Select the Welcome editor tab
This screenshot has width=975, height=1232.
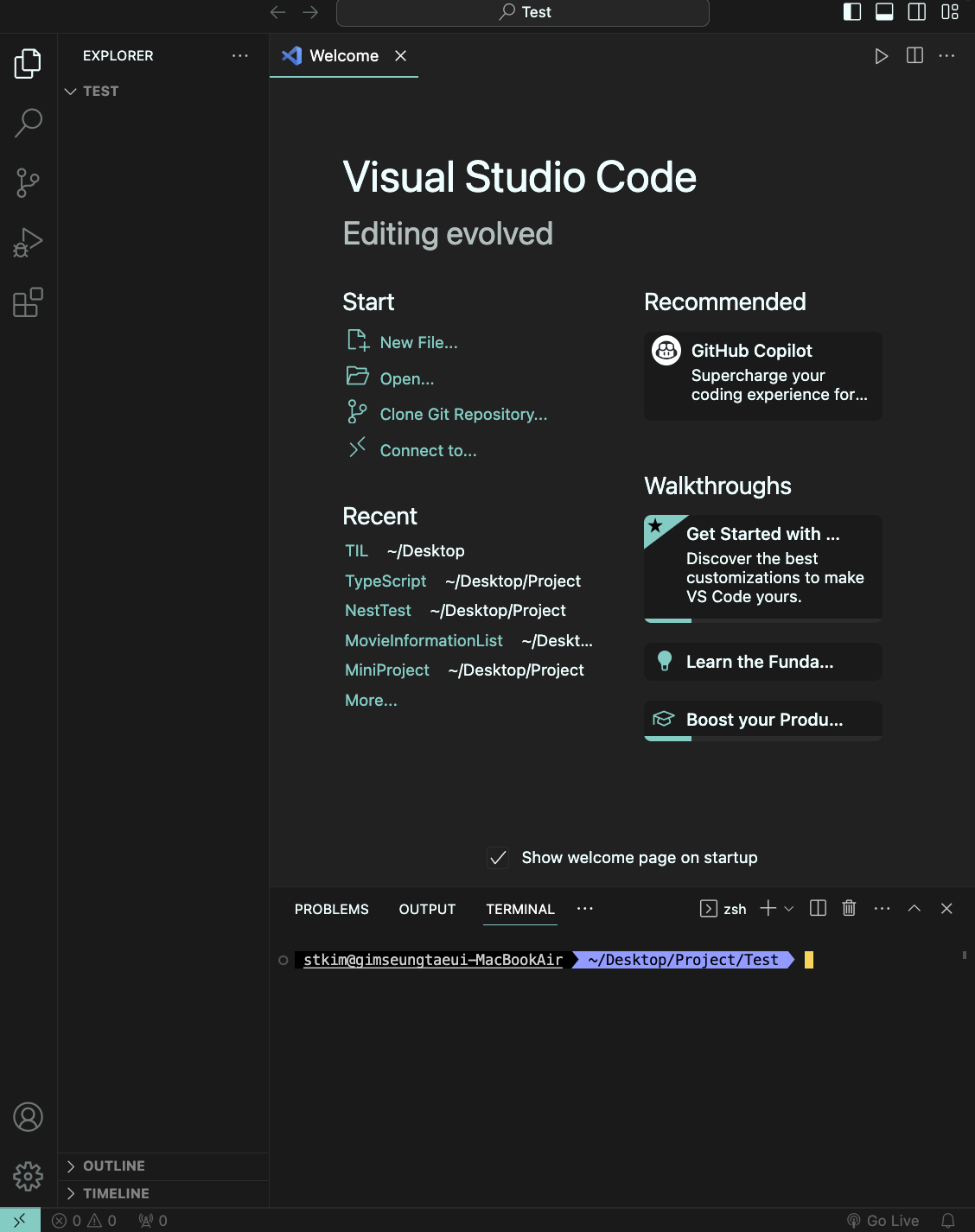344,55
